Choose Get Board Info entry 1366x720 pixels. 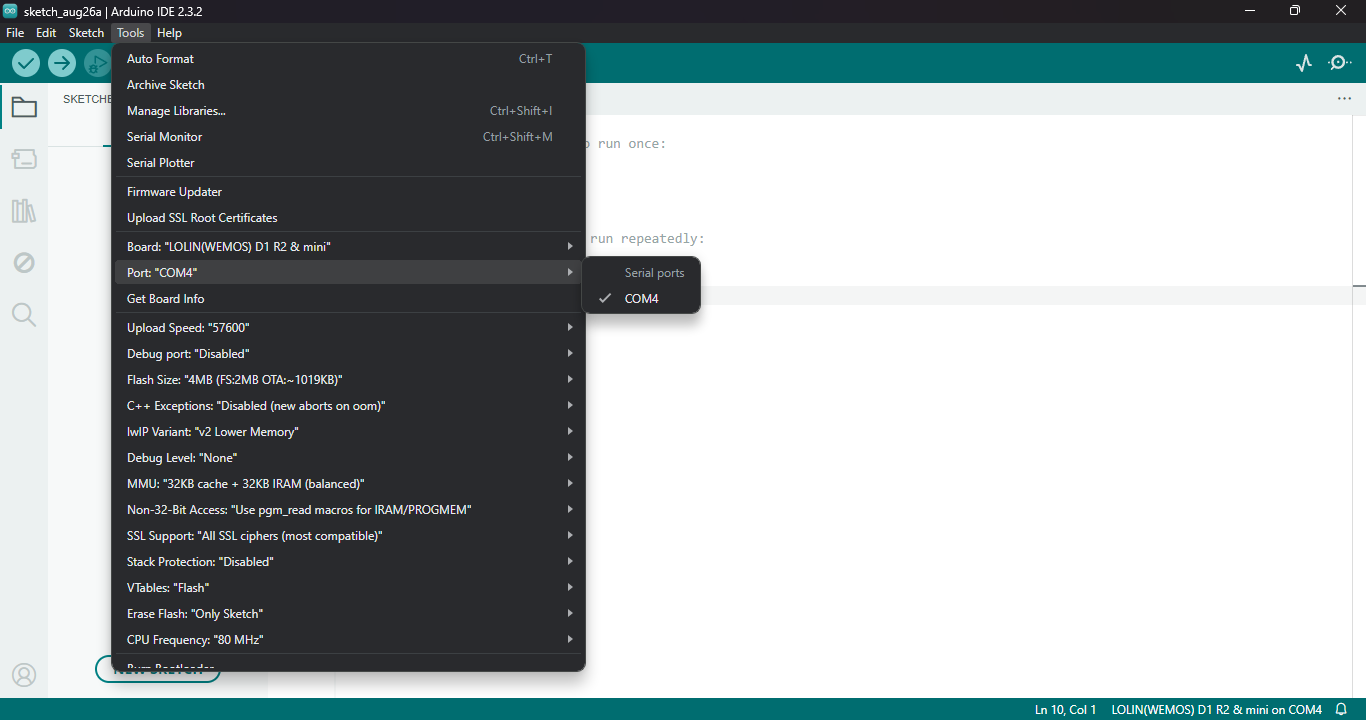point(348,299)
